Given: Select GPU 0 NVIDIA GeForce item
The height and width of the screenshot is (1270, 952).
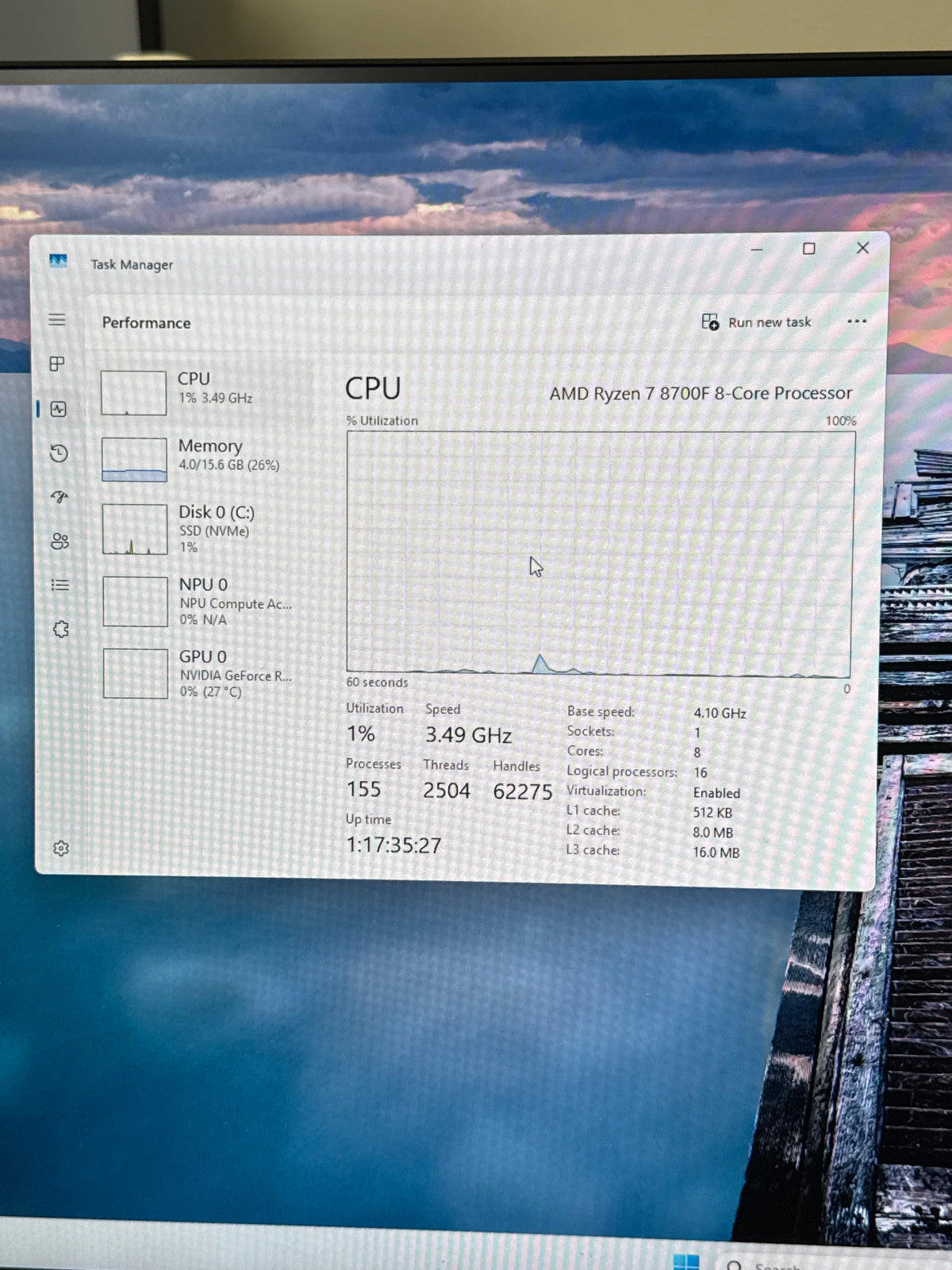Looking at the screenshot, I should tap(205, 673).
